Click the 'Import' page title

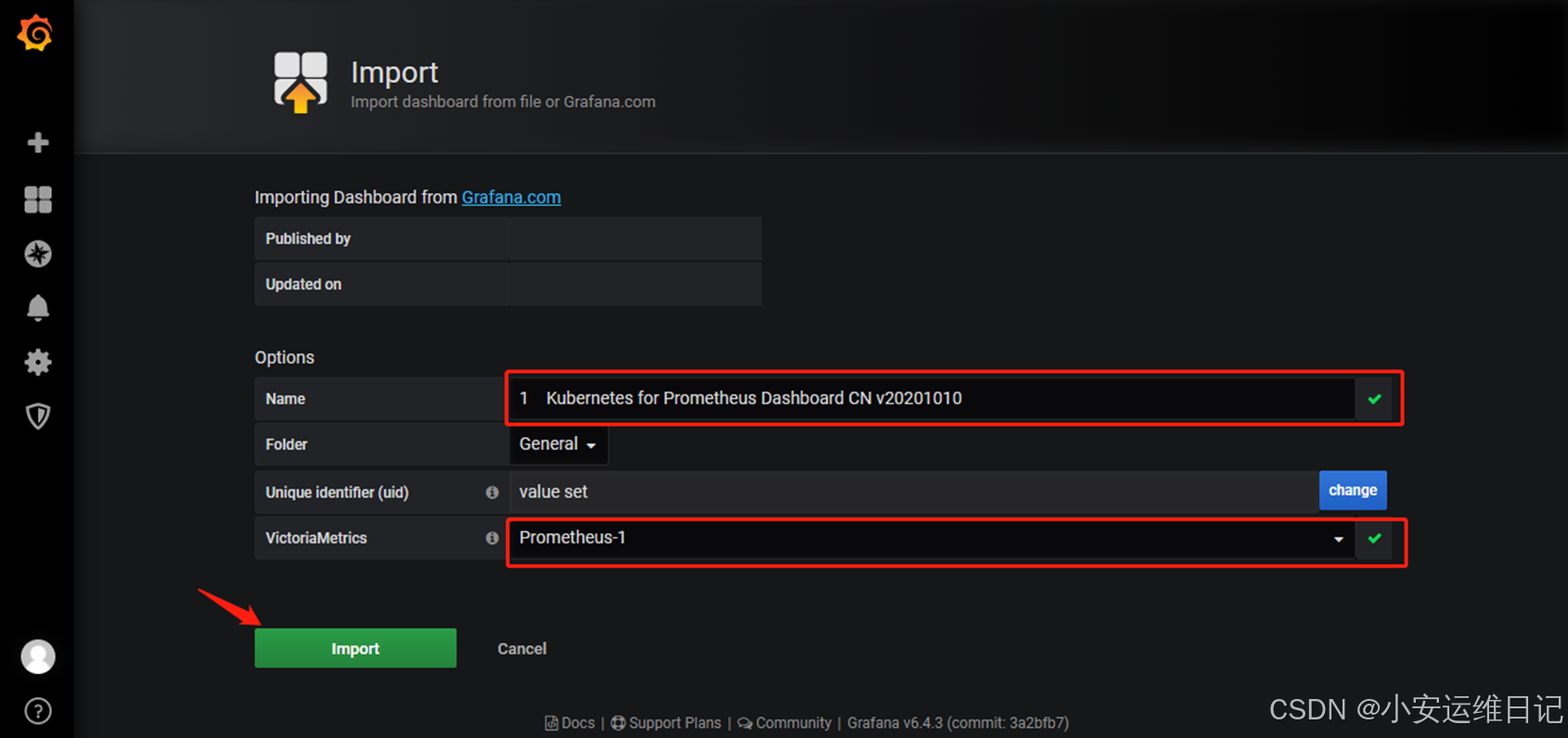[x=394, y=72]
